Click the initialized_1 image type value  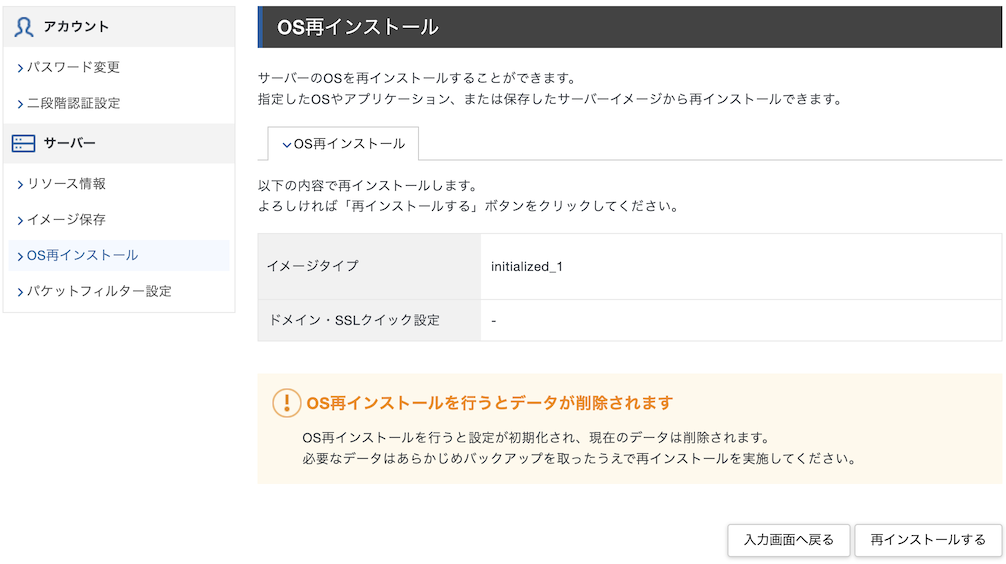[527, 267]
